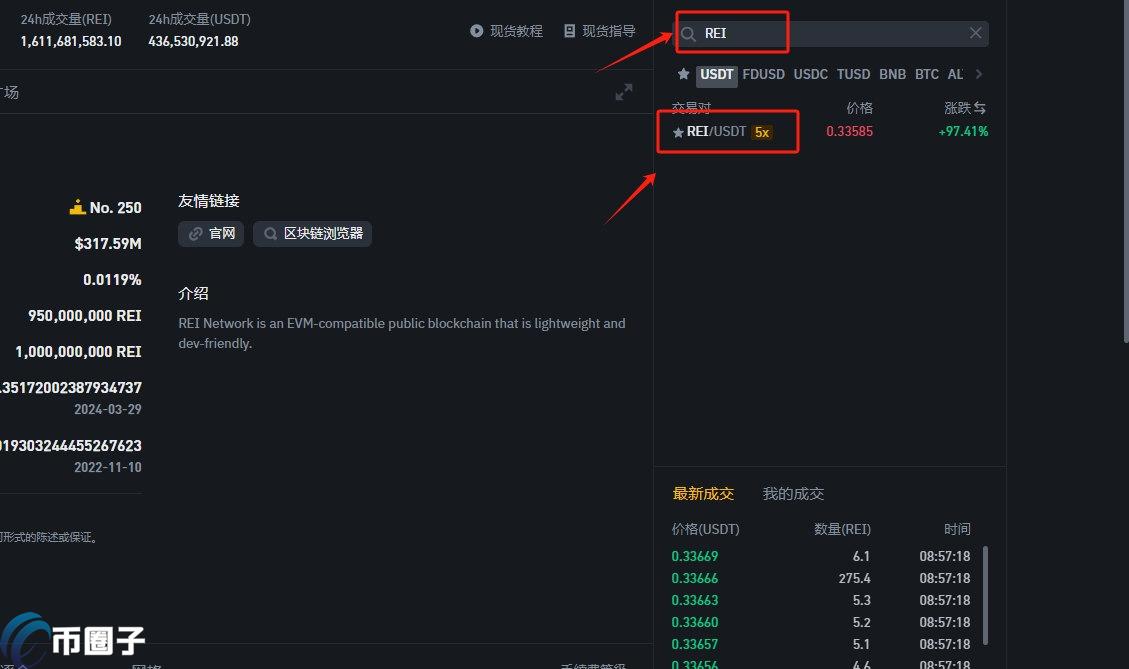
Task: Expand the market panel to fullscreen
Action: [624, 92]
